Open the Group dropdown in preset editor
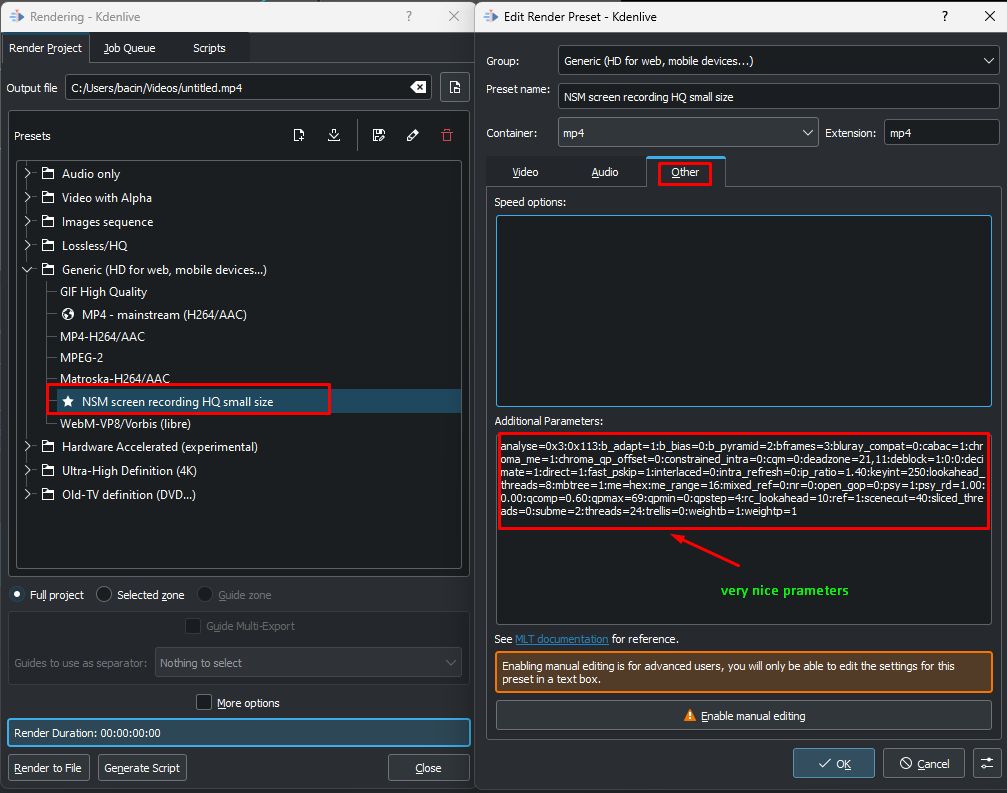Viewport: 1007px width, 793px height. point(778,60)
